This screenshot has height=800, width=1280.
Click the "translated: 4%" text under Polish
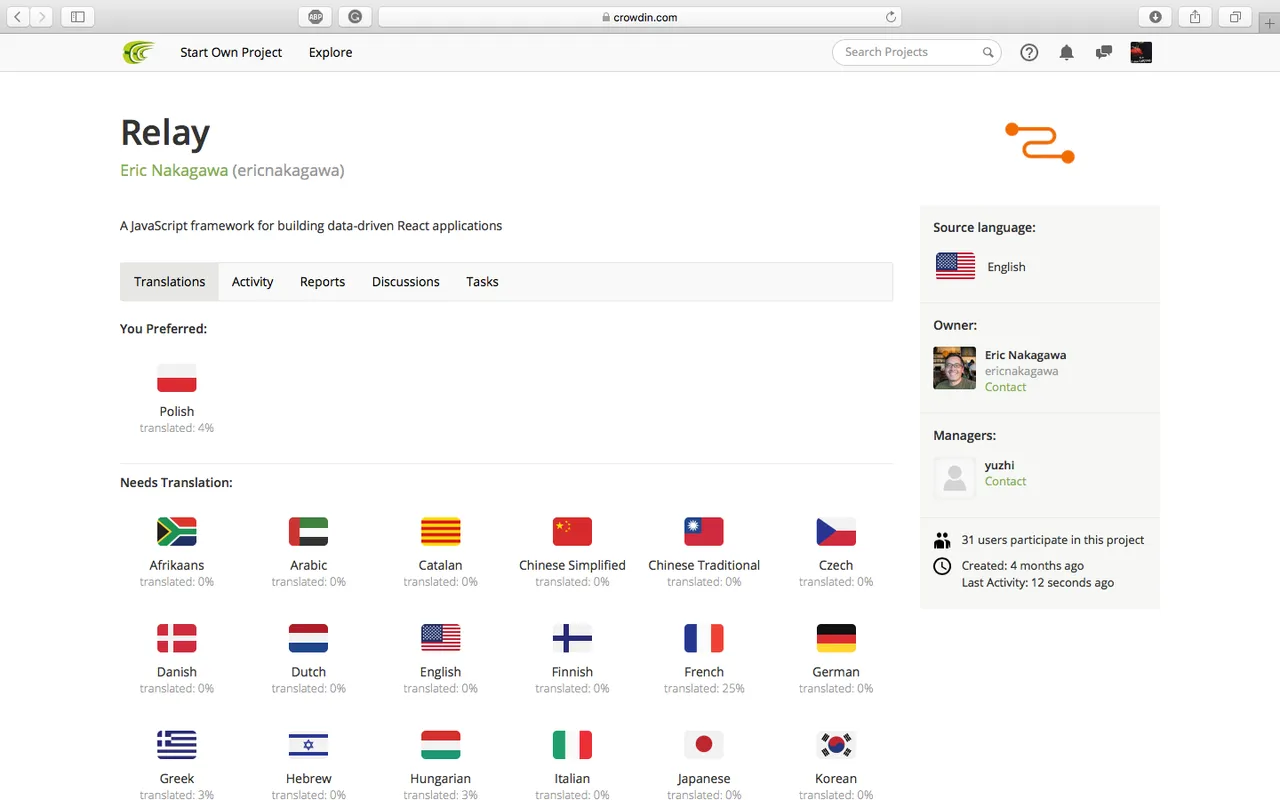177,428
